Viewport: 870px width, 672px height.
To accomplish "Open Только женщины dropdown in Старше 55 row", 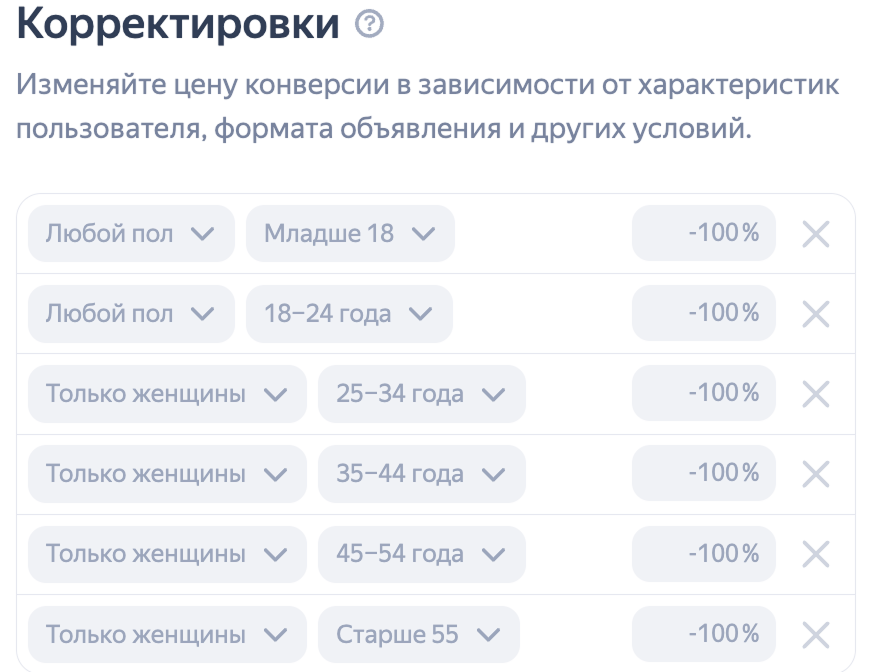I will coord(167,634).
